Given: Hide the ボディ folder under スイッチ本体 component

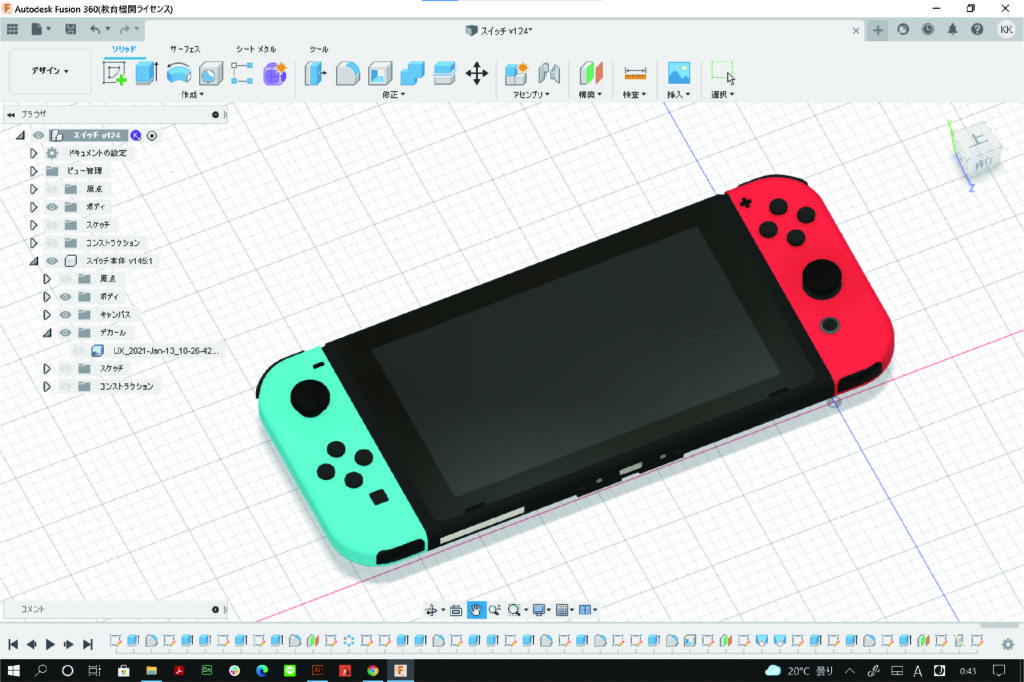Looking at the screenshot, I should tap(66, 297).
